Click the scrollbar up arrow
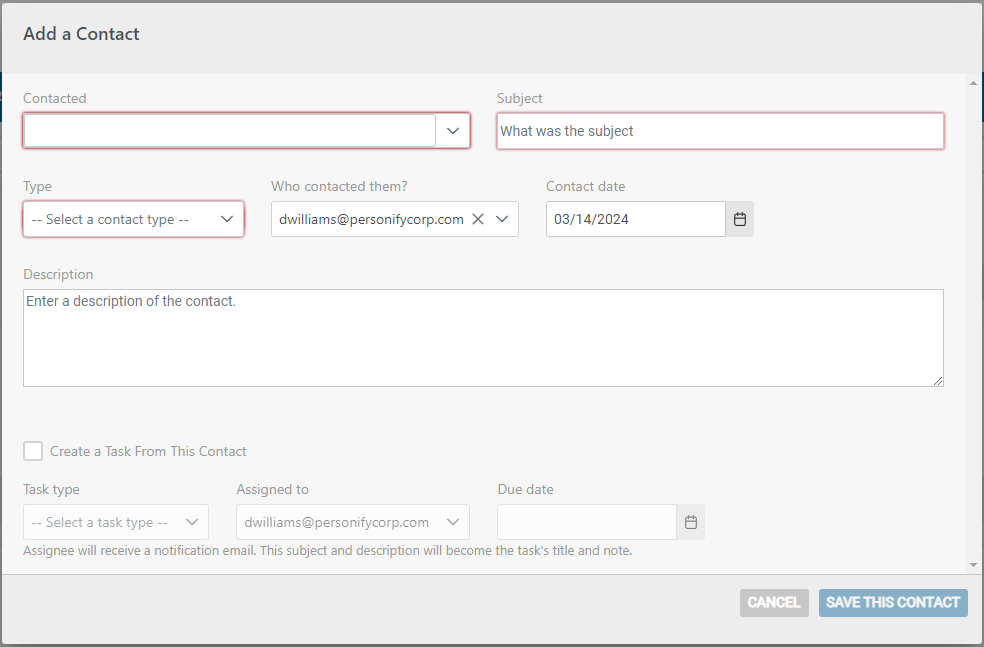Screen dimensions: 984x647 973,83
